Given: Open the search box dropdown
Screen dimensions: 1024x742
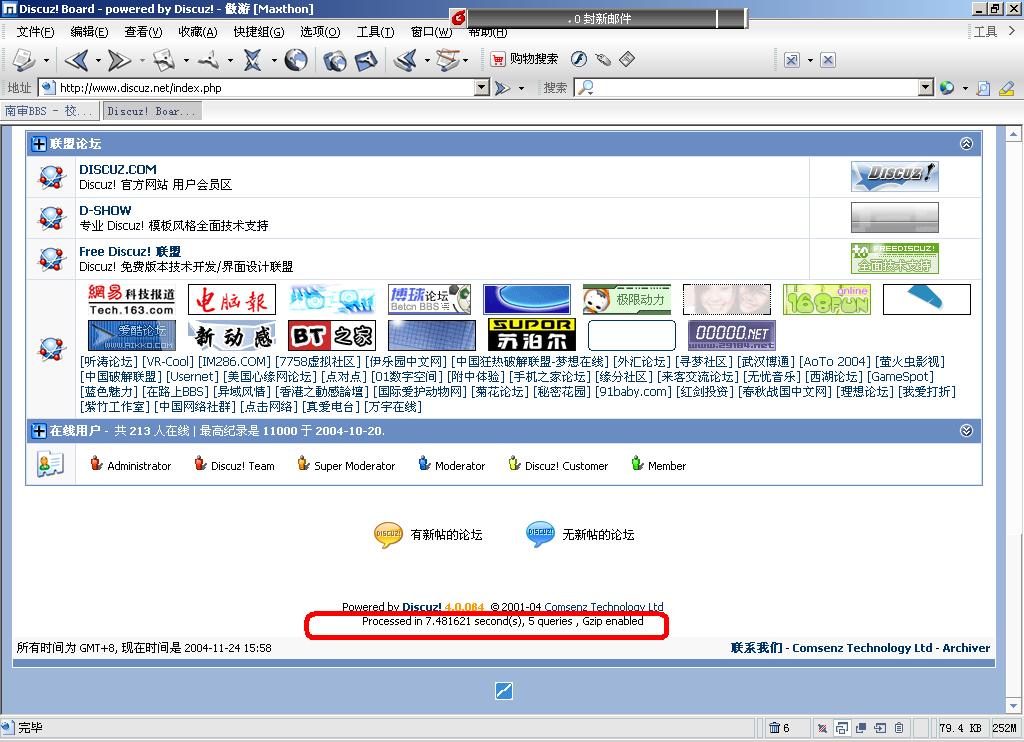Looking at the screenshot, I should (925, 87).
